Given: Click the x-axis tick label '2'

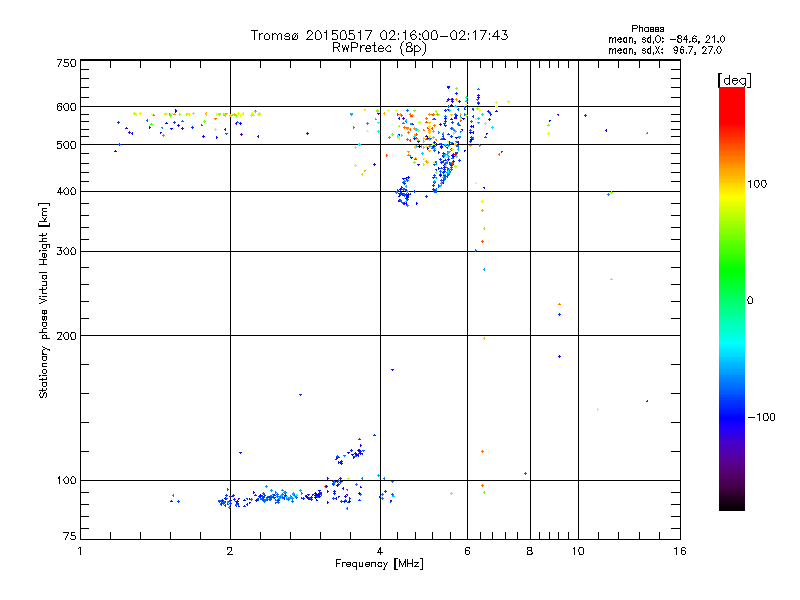Looking at the screenshot, I should pos(230,551).
